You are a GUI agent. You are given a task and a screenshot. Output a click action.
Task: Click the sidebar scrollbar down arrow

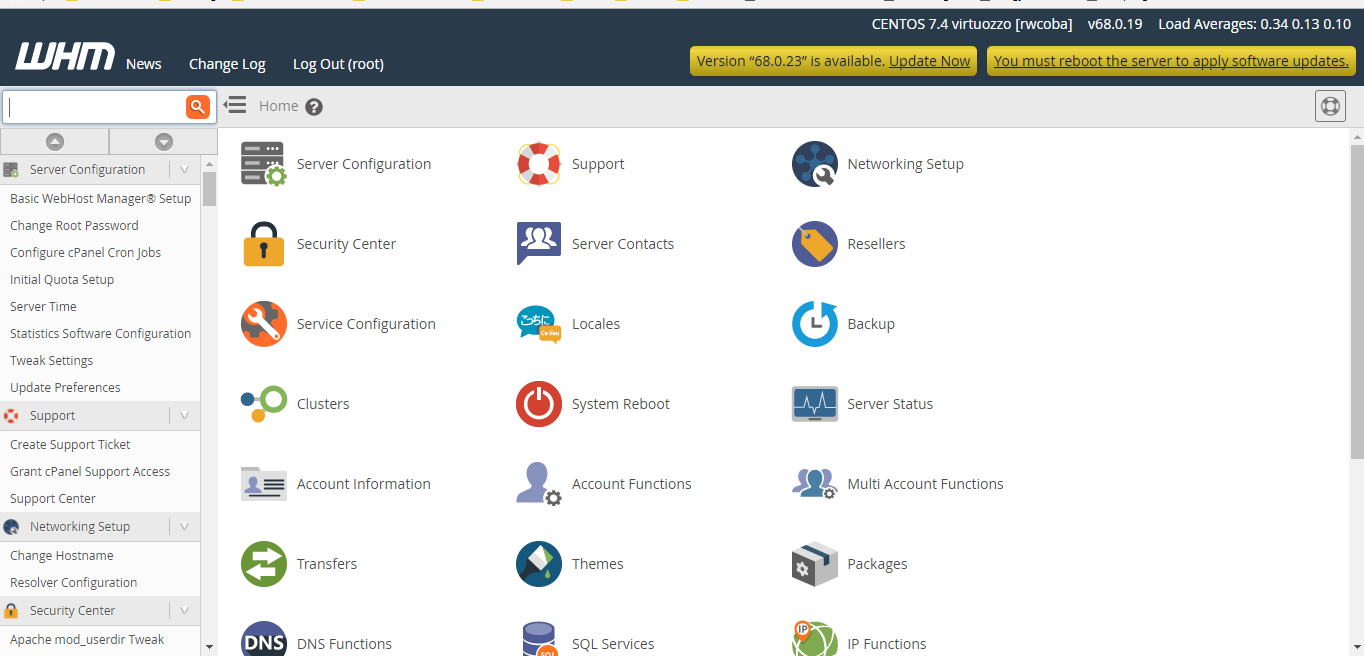click(209, 647)
